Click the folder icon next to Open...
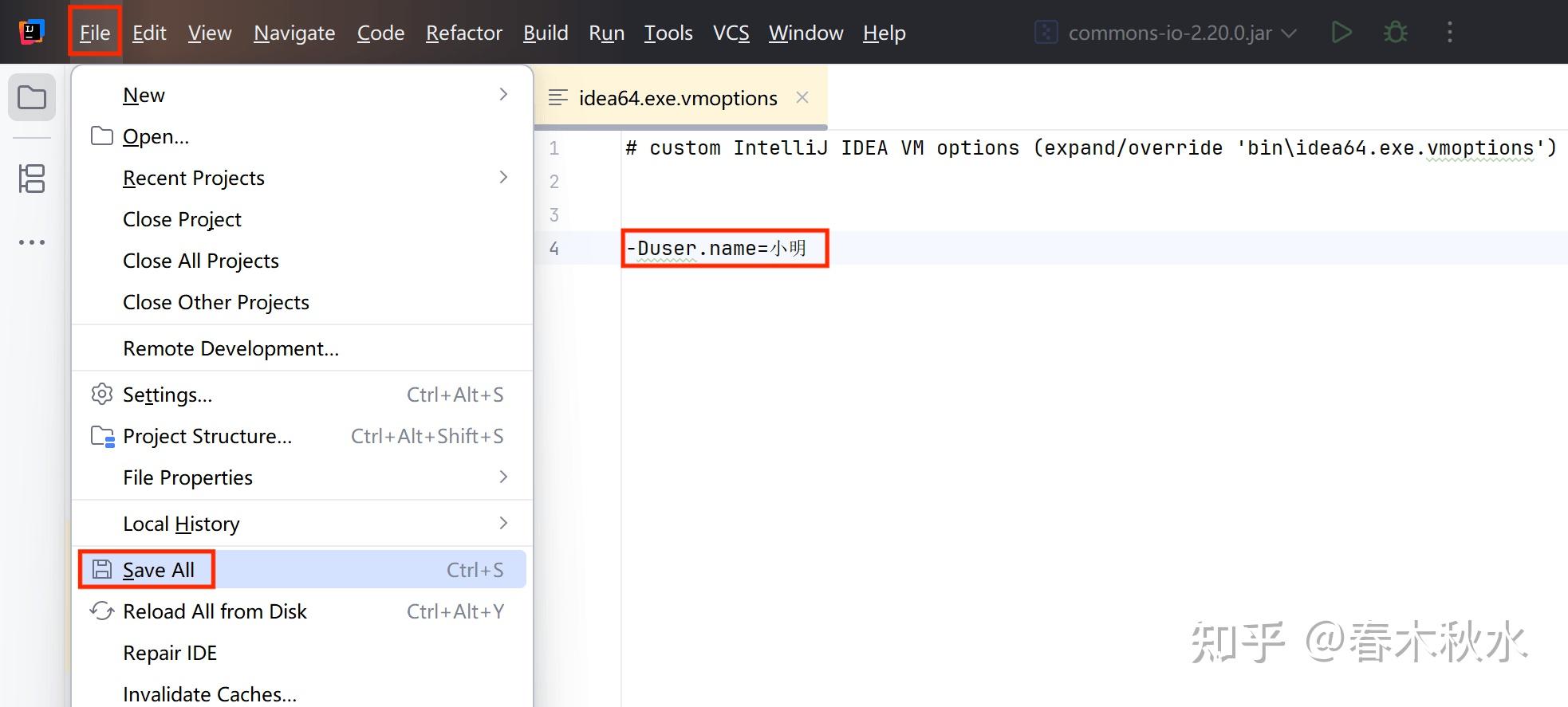Image resolution: width=1568 pixels, height=707 pixels. pos(101,136)
